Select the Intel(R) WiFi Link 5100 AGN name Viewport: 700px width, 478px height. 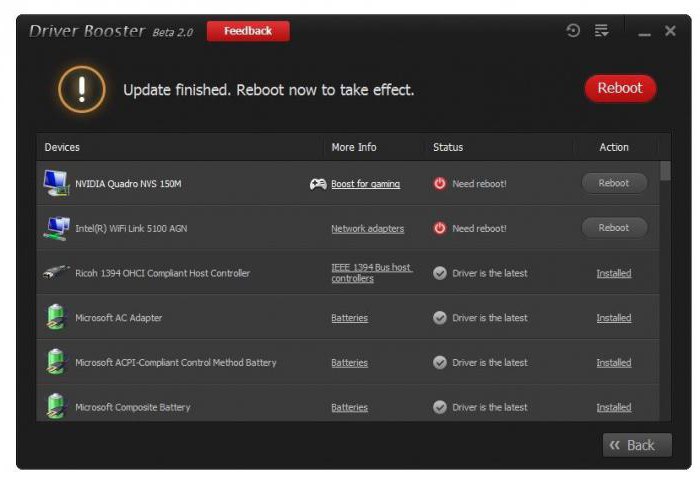[x=131, y=229]
